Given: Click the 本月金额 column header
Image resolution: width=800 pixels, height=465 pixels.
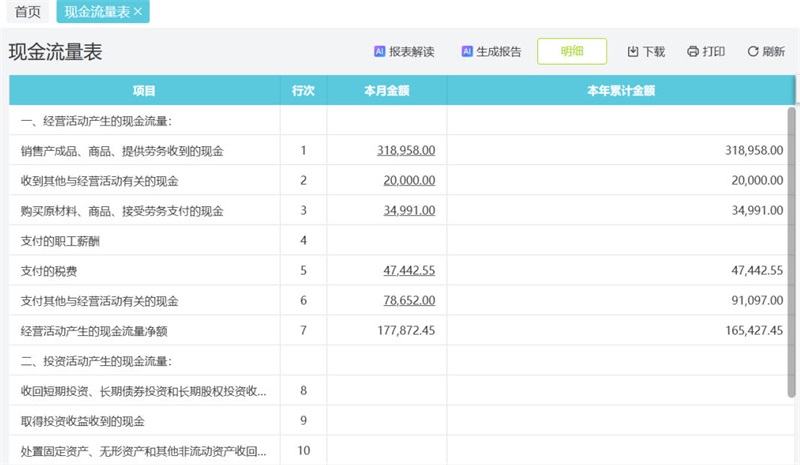Looking at the screenshot, I should 386,91.
